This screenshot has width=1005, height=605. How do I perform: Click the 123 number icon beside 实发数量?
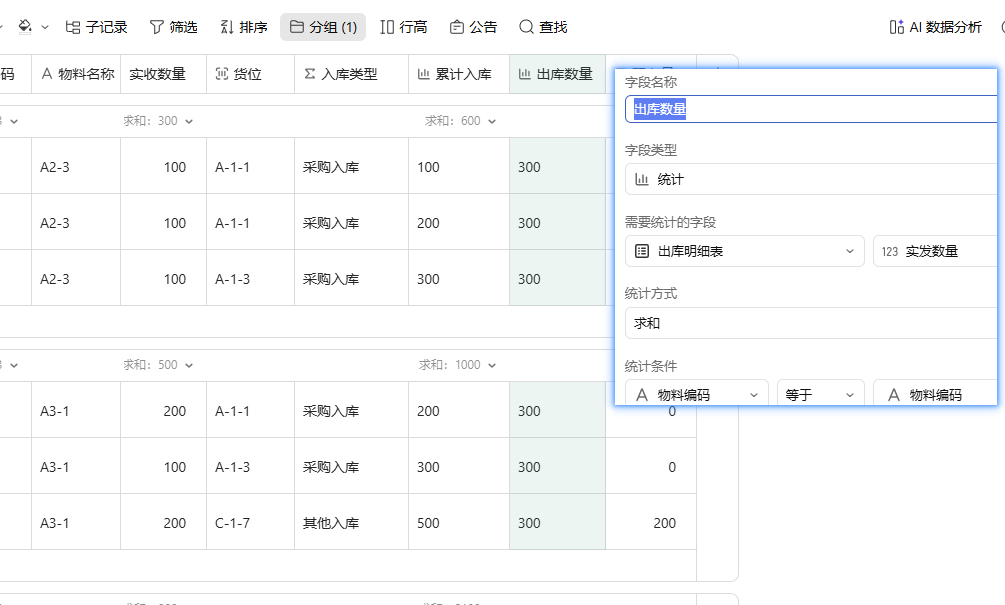[x=890, y=252]
